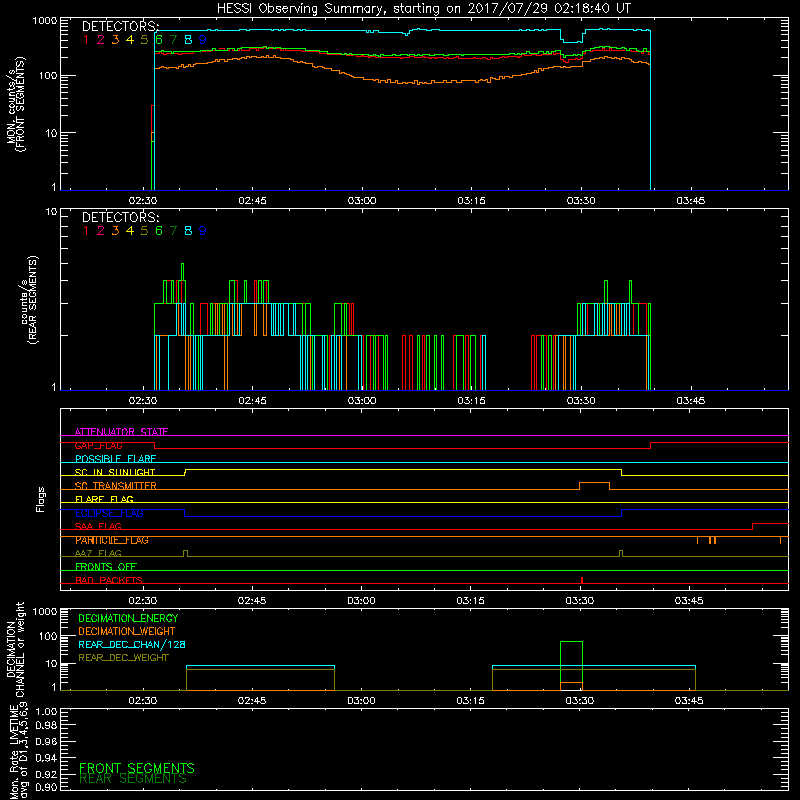This screenshot has width=800, height=800.
Task: Click detector 8 in front segments legend
Action: [x=188, y=39]
